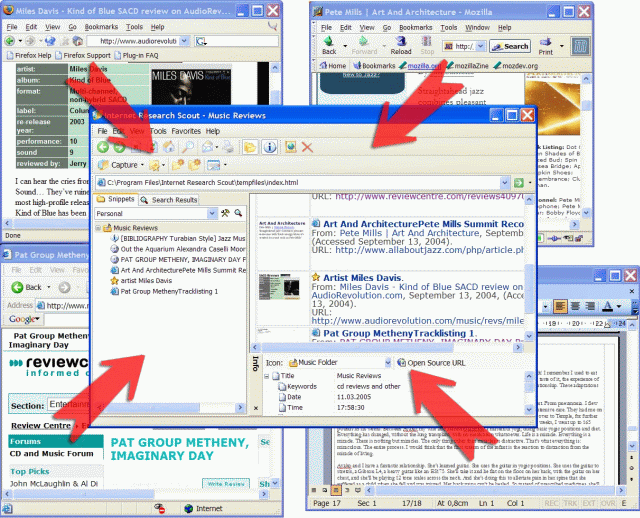Viewport: 640px width, 518px height.
Task: Click the Home icon in the Firefox window
Action: pos(78,41)
